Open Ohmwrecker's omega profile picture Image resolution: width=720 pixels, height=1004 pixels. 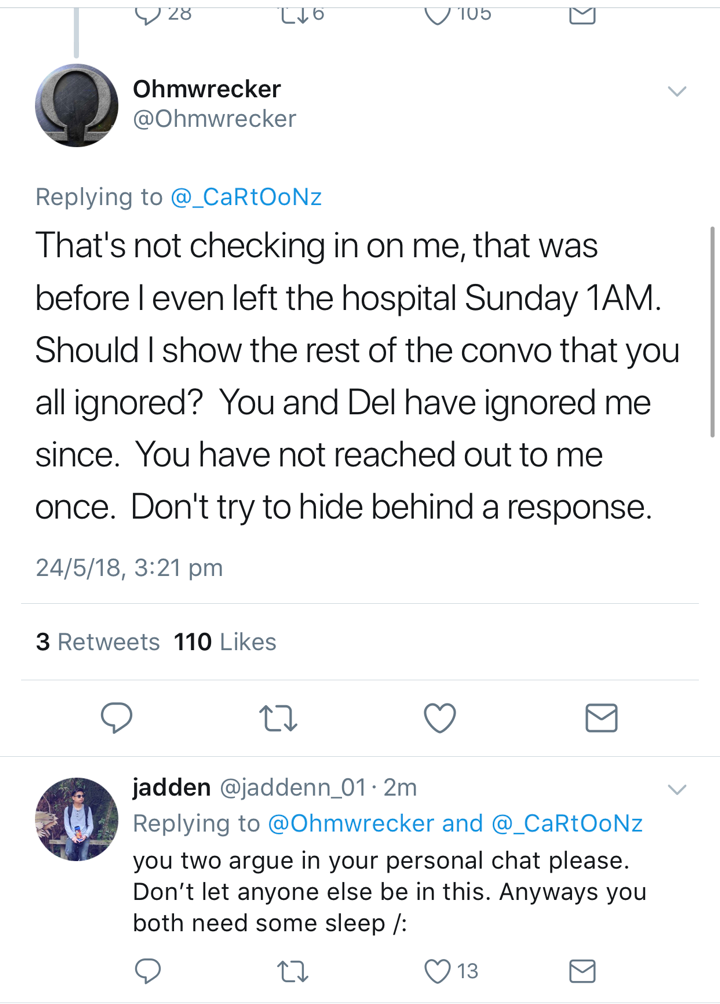76,105
